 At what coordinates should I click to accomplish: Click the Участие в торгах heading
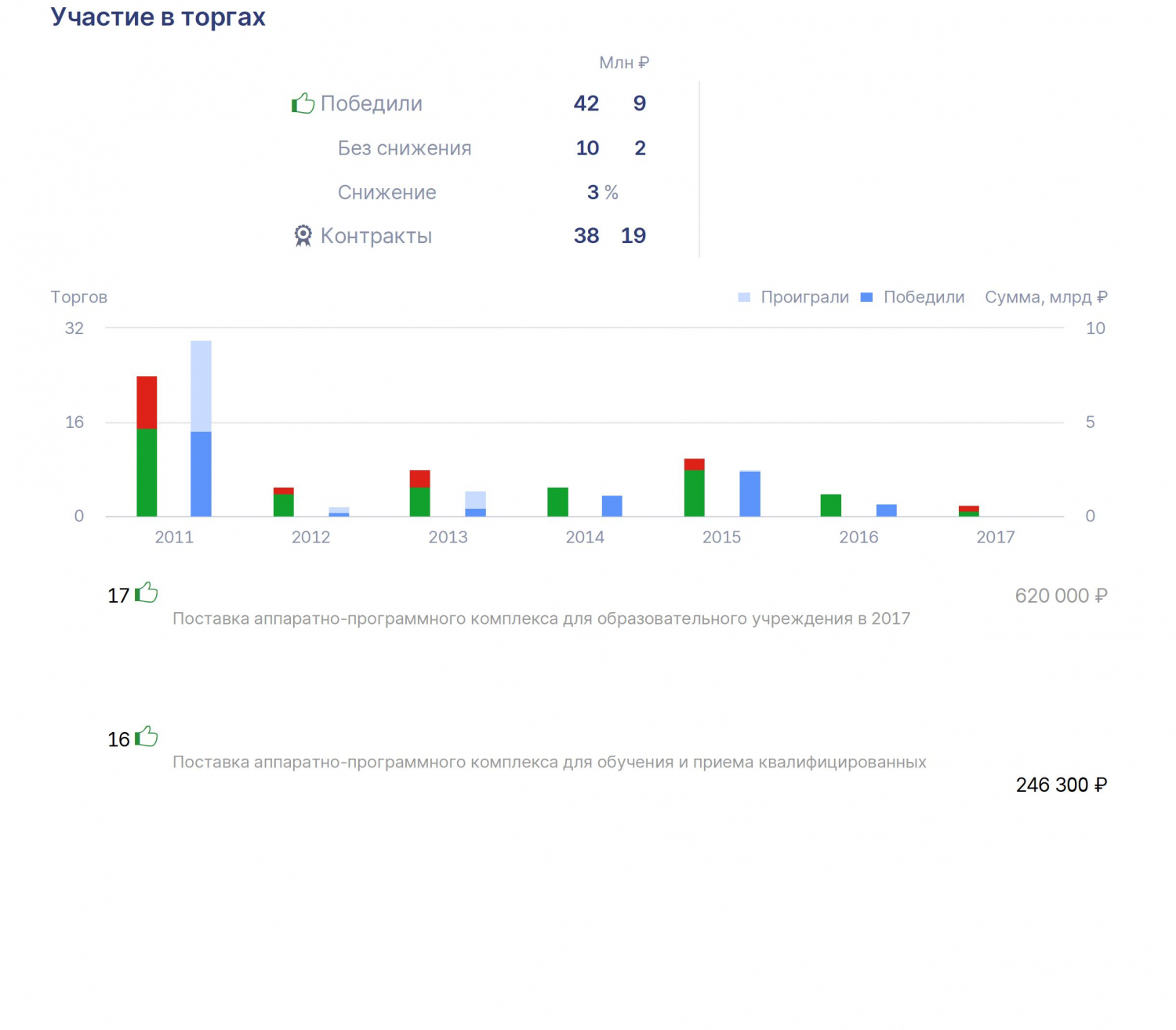click(x=158, y=17)
